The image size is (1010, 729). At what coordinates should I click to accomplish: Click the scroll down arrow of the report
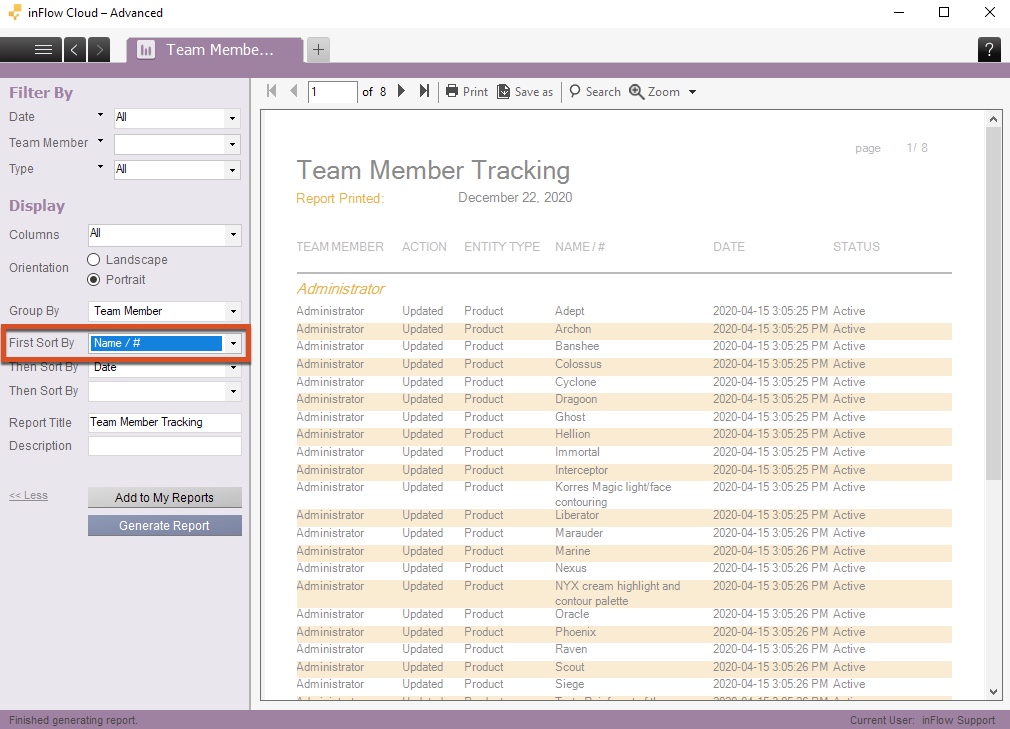[993, 692]
